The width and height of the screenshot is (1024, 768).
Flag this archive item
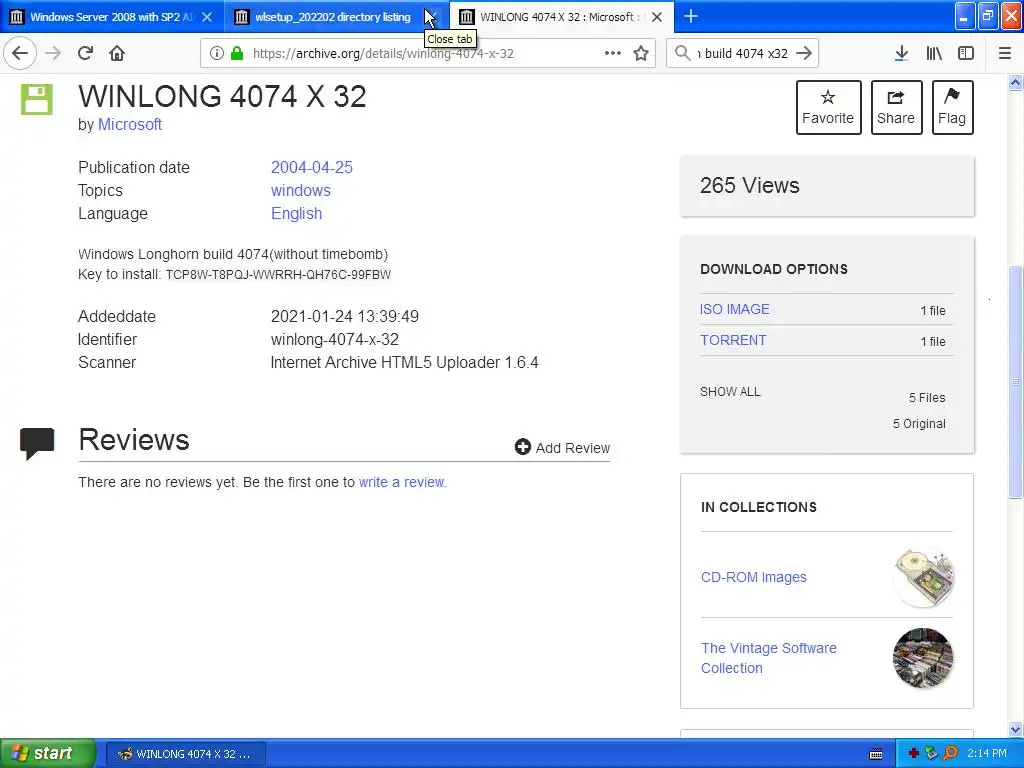[x=952, y=107]
